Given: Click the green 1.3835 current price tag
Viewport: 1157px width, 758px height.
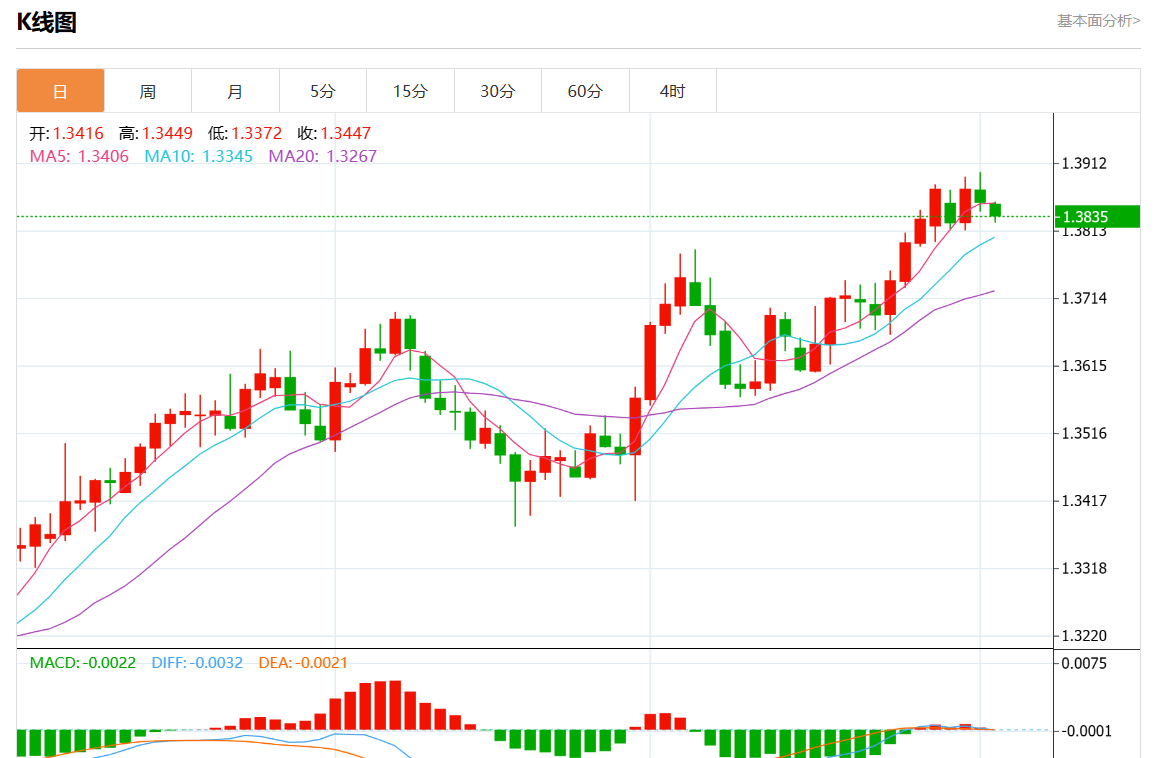Looking at the screenshot, I should point(1097,217).
